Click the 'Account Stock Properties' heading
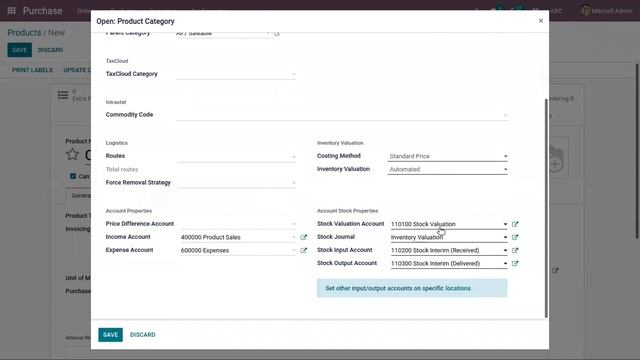 (x=347, y=211)
